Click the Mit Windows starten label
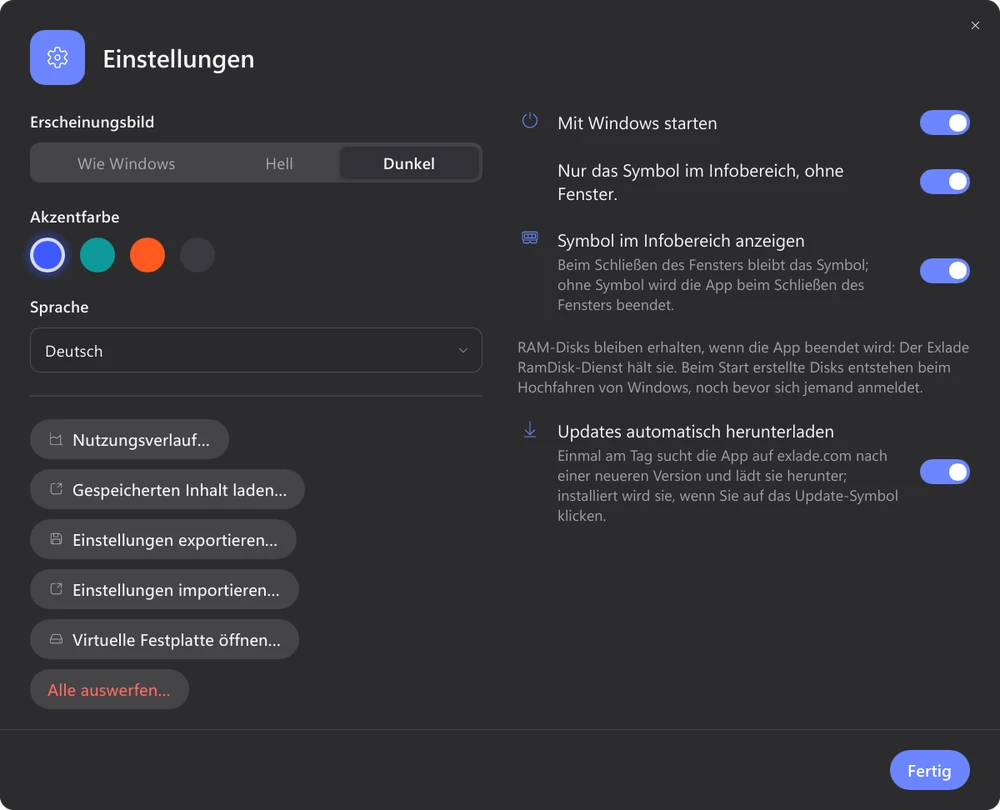 tap(637, 123)
